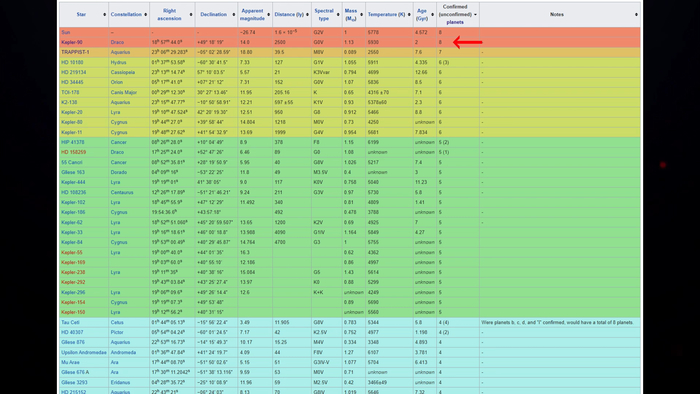Follow the HD 158259 link
700x394 pixels.
click(74, 152)
